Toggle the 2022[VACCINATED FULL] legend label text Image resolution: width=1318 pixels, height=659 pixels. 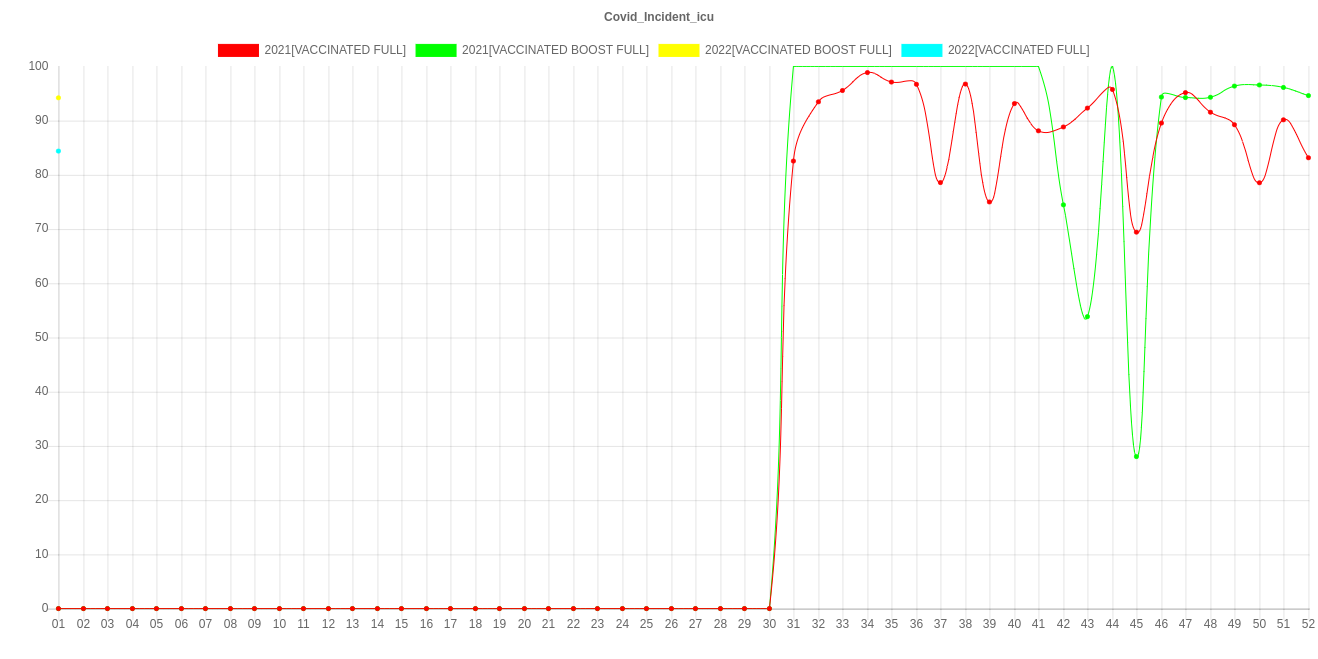(x=1017, y=50)
